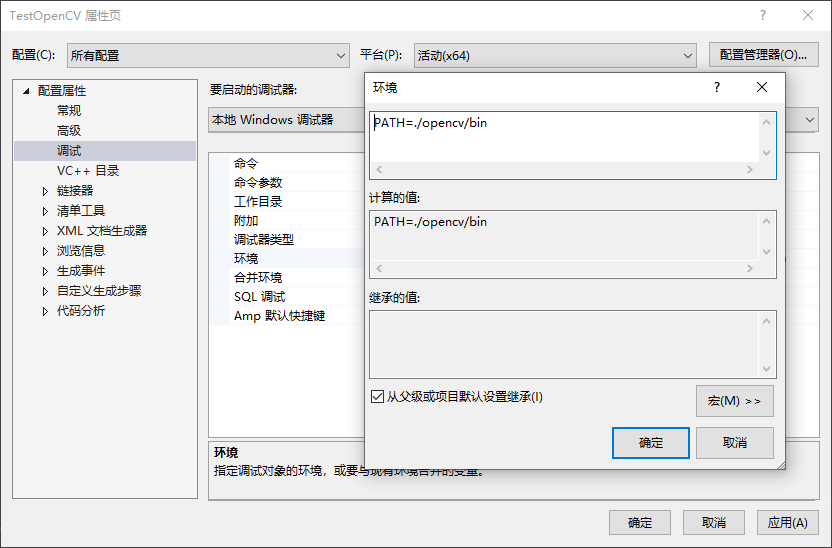Image resolution: width=832 pixels, height=548 pixels.
Task: Click 应用(A) in the property pages window
Action: (787, 523)
